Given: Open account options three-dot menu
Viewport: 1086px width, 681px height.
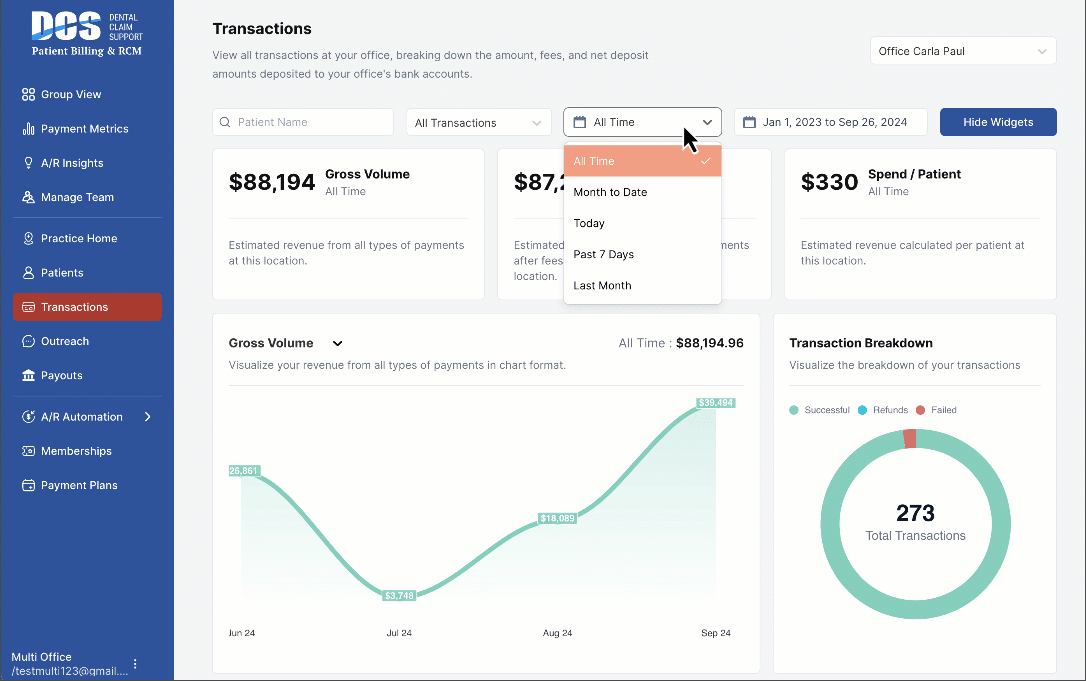Looking at the screenshot, I should [135, 664].
